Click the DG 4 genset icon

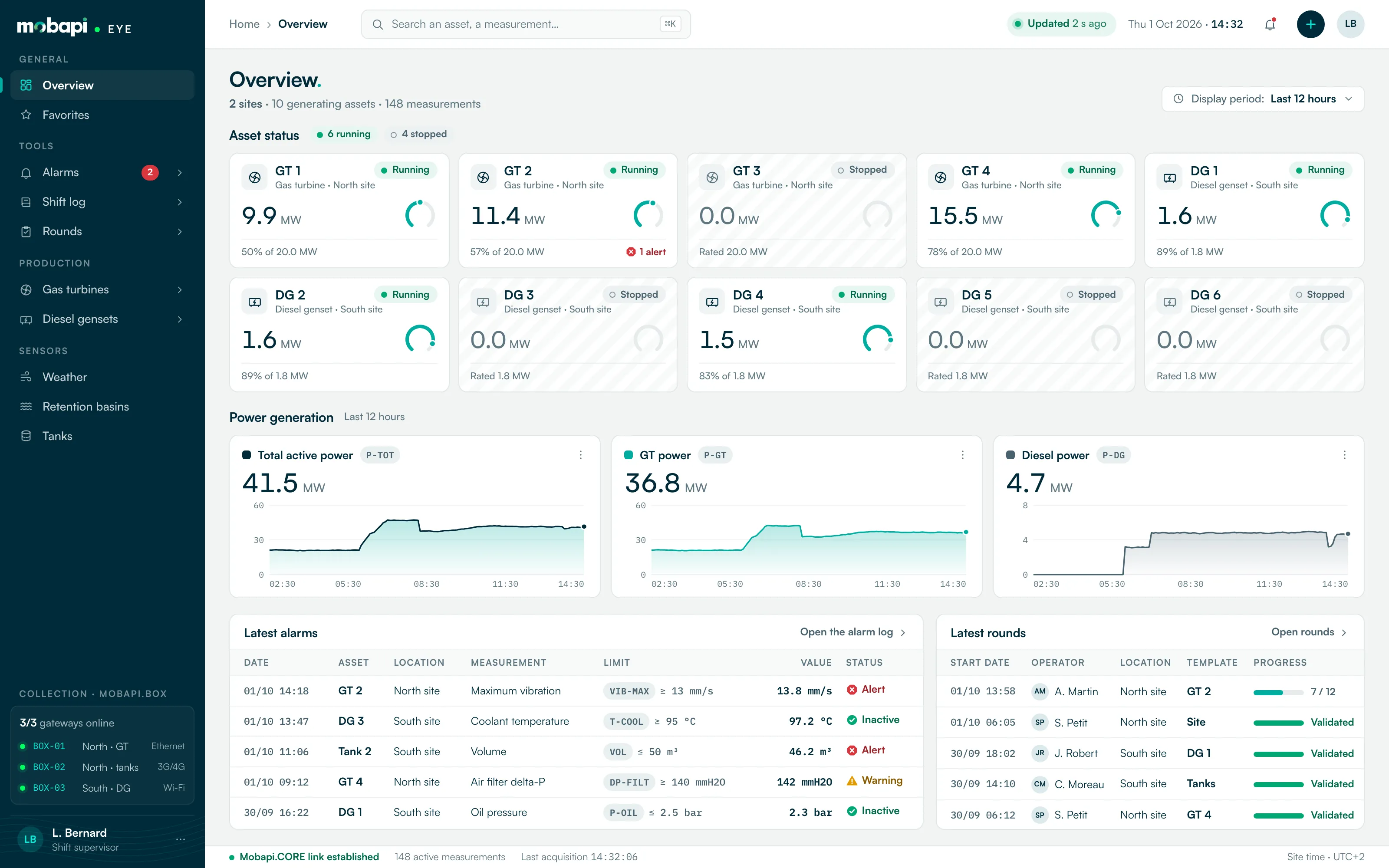(x=712, y=302)
